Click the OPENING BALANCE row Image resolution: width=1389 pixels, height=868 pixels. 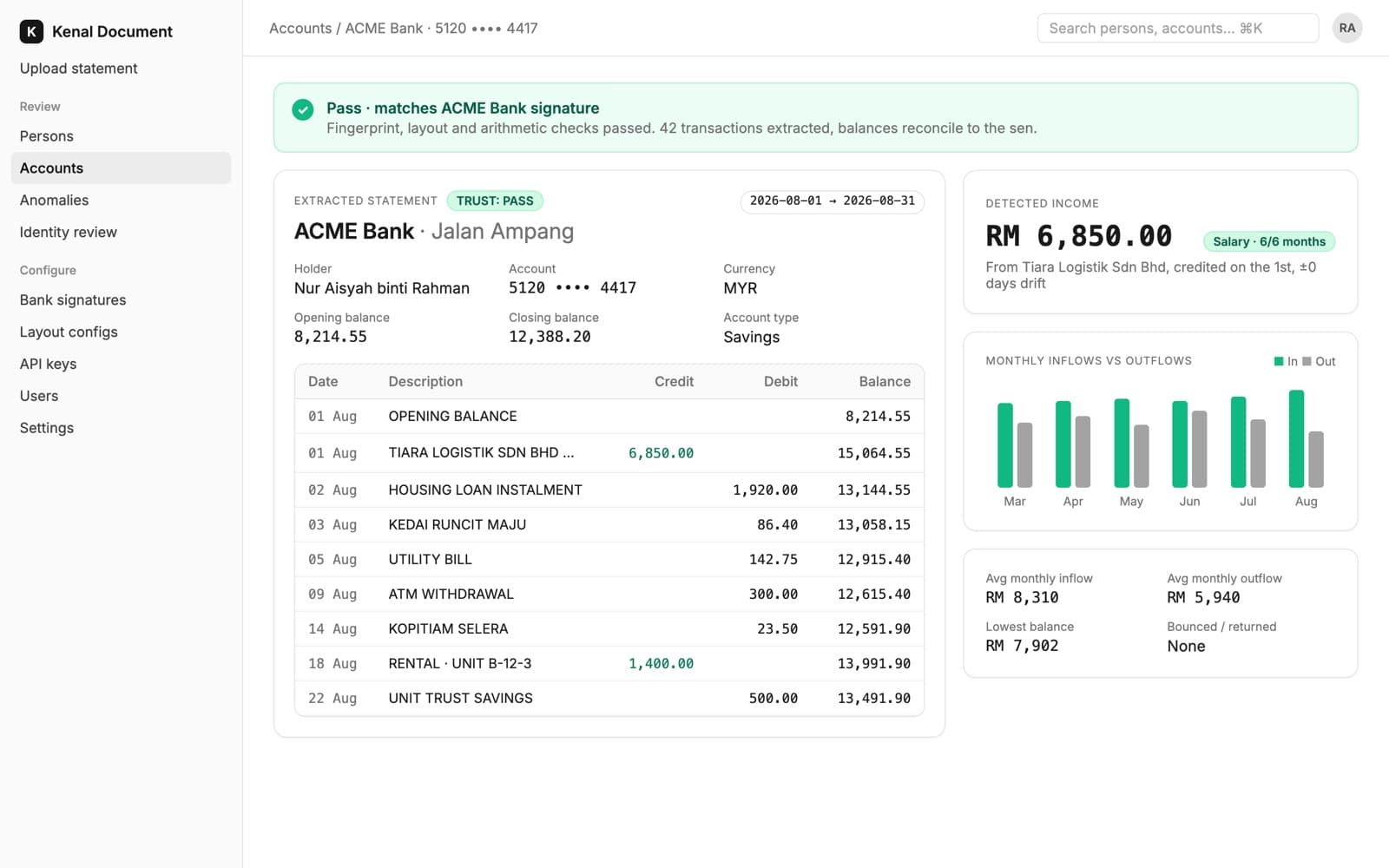click(609, 417)
